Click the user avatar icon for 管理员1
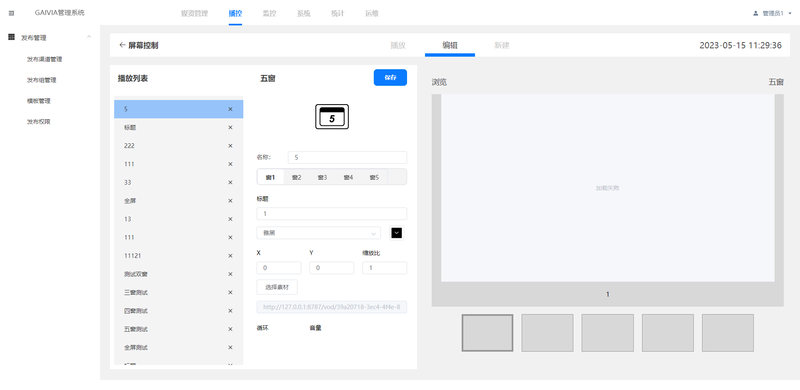This screenshot has height=390, width=800. click(x=756, y=14)
